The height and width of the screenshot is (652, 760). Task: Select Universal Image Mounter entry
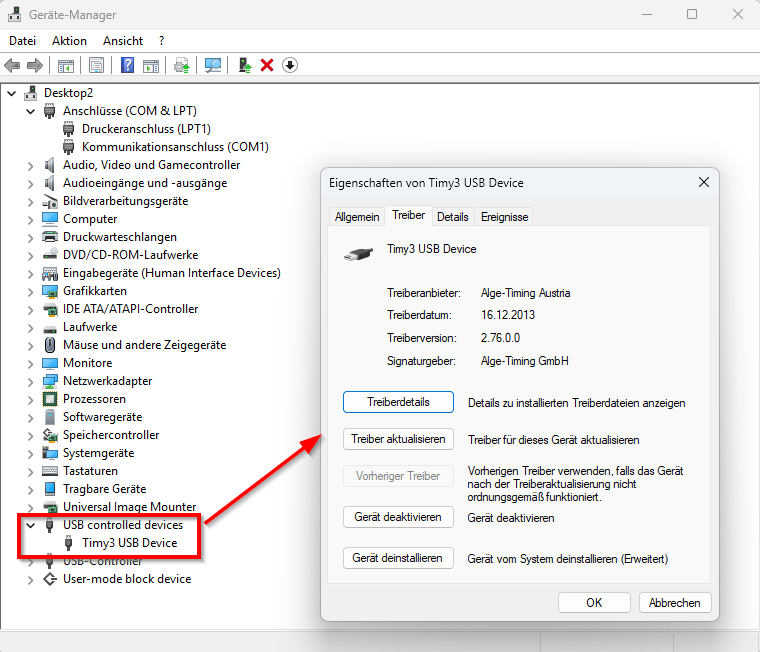pyautogui.click(x=129, y=507)
